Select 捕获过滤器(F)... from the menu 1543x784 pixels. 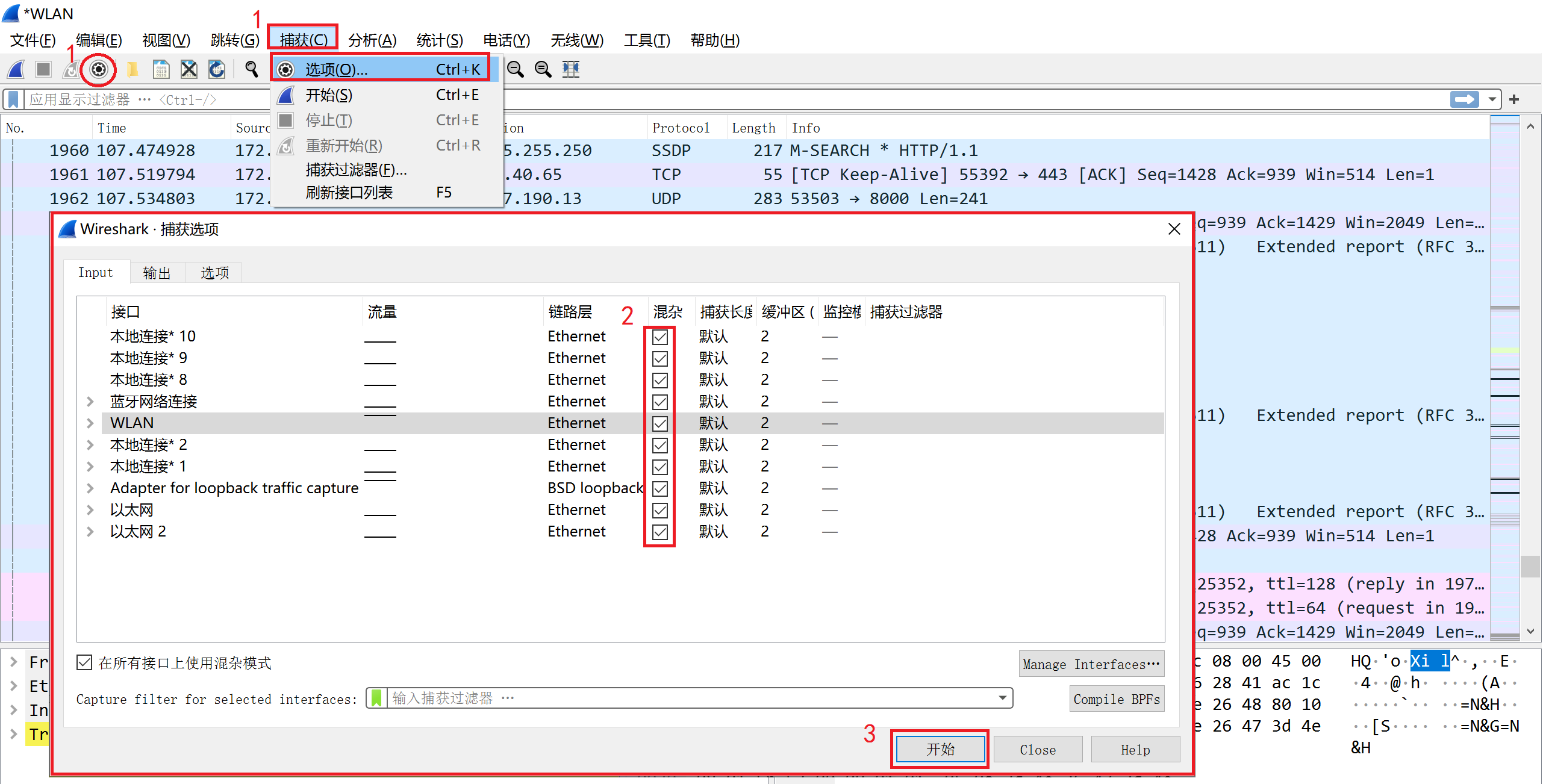click(356, 170)
